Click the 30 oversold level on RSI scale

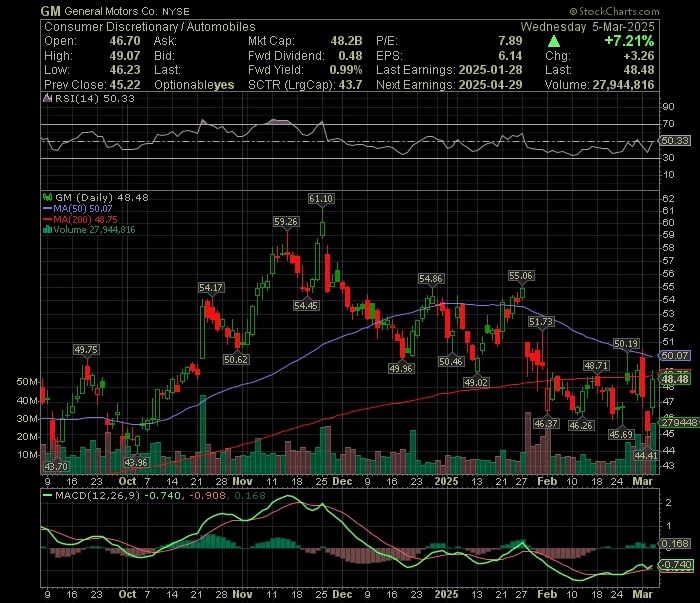click(669, 158)
